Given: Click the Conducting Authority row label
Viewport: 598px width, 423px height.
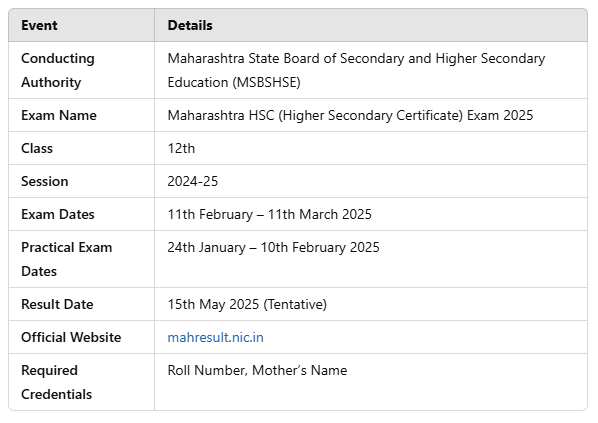Looking at the screenshot, I should (x=58, y=70).
